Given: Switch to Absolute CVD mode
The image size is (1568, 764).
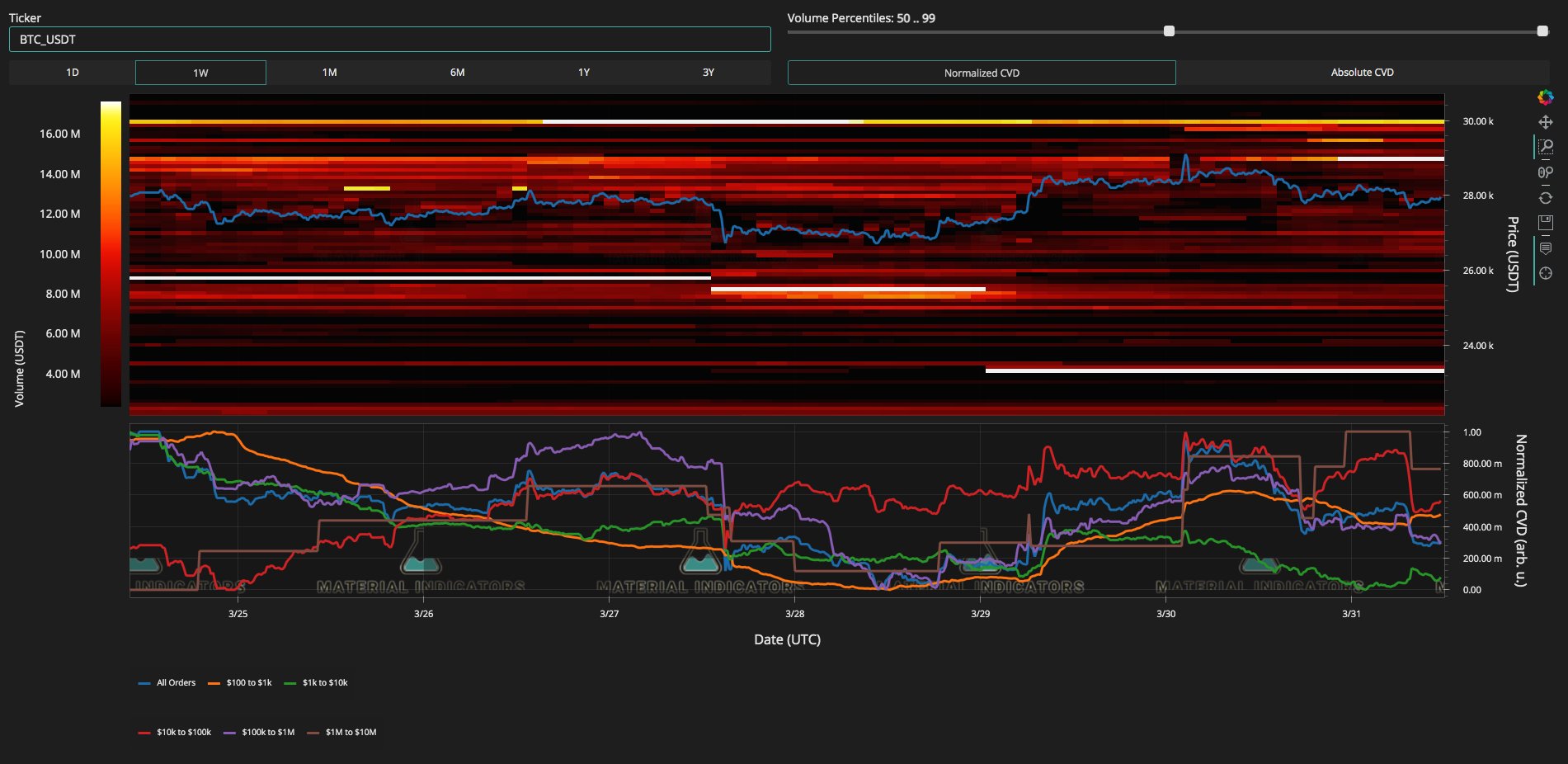Looking at the screenshot, I should 1362,73.
